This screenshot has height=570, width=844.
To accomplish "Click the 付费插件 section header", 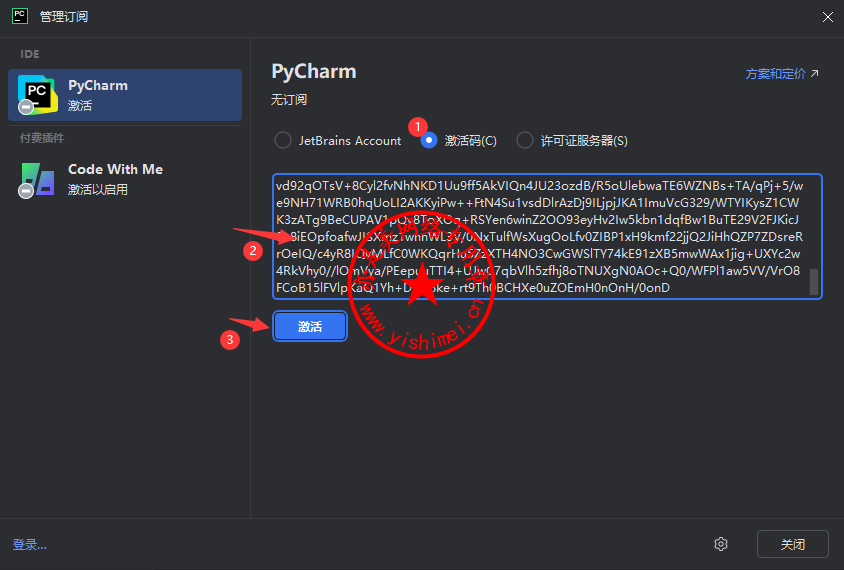I will point(42,138).
